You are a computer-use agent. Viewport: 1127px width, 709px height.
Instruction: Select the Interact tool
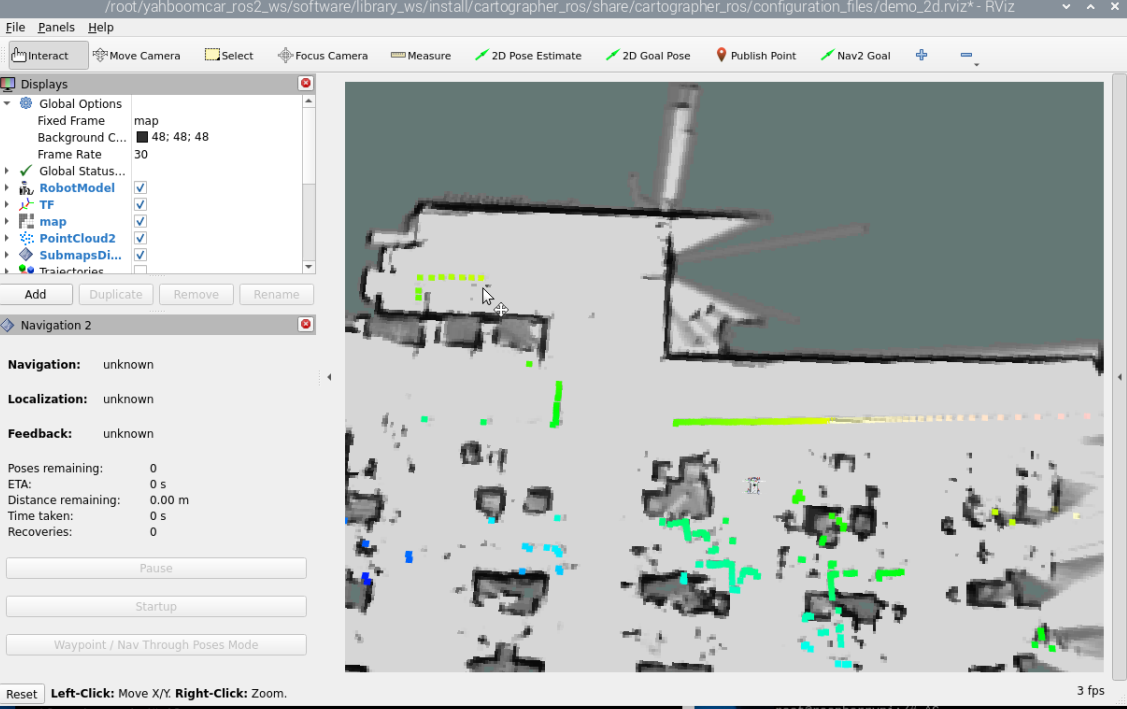[41, 56]
